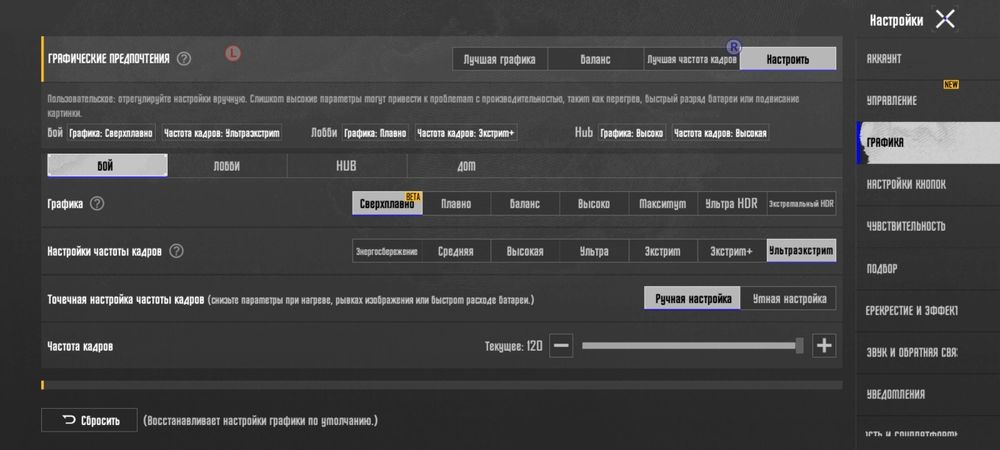Switch to the HUB tab
The width and height of the screenshot is (1000, 450).
tap(346, 166)
